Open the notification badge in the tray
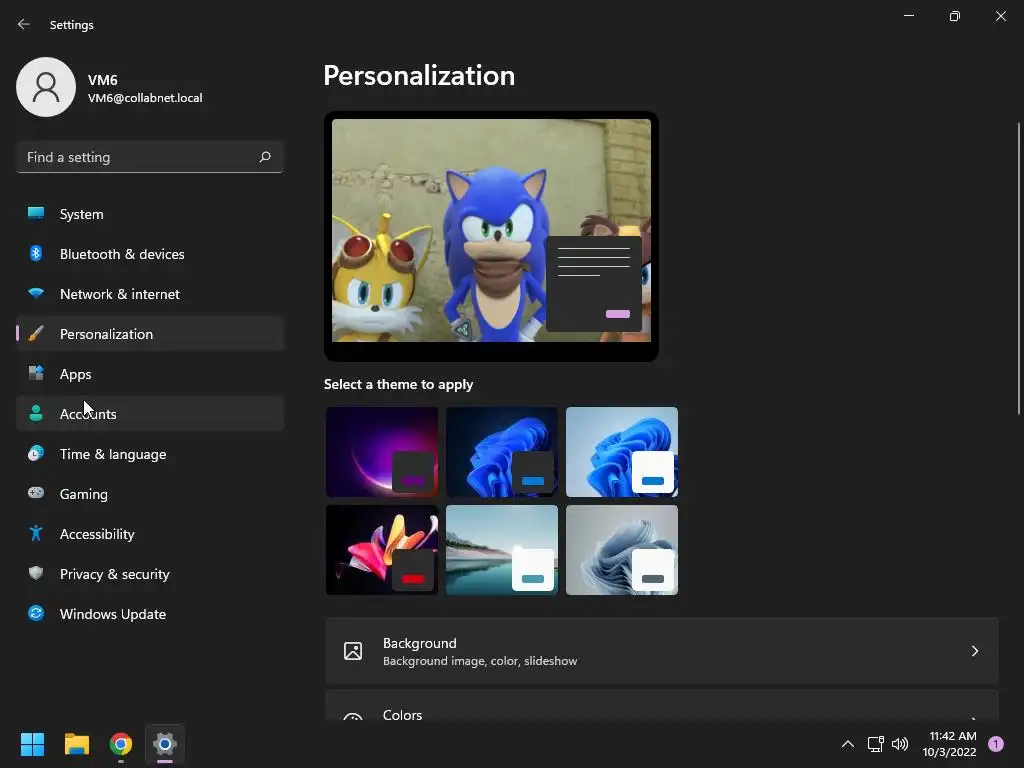 tap(996, 744)
